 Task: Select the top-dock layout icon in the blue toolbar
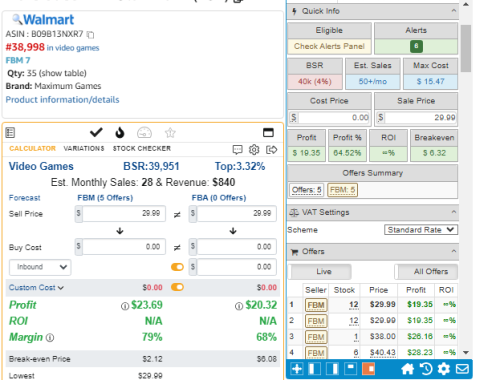350,369
